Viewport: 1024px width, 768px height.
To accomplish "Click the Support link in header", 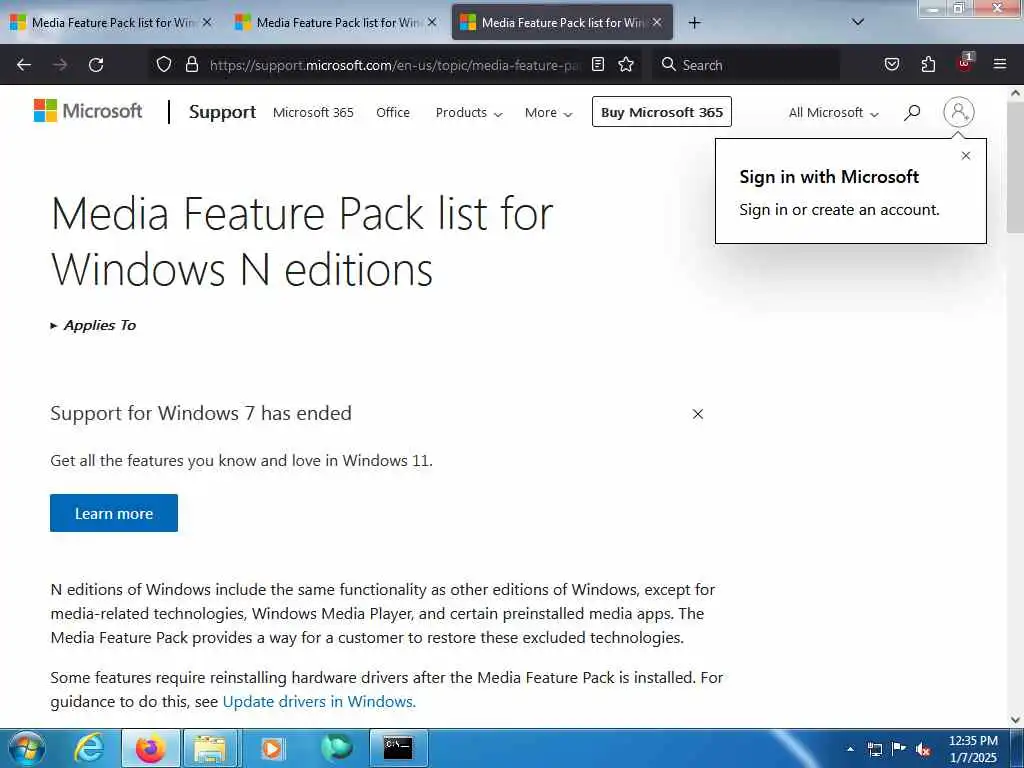I will (x=222, y=112).
